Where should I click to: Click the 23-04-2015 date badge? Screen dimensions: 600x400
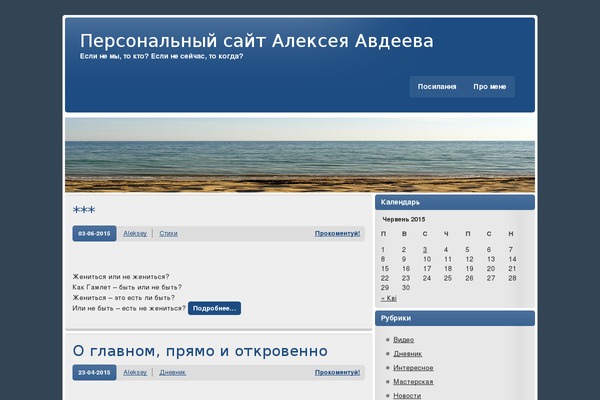click(x=94, y=372)
